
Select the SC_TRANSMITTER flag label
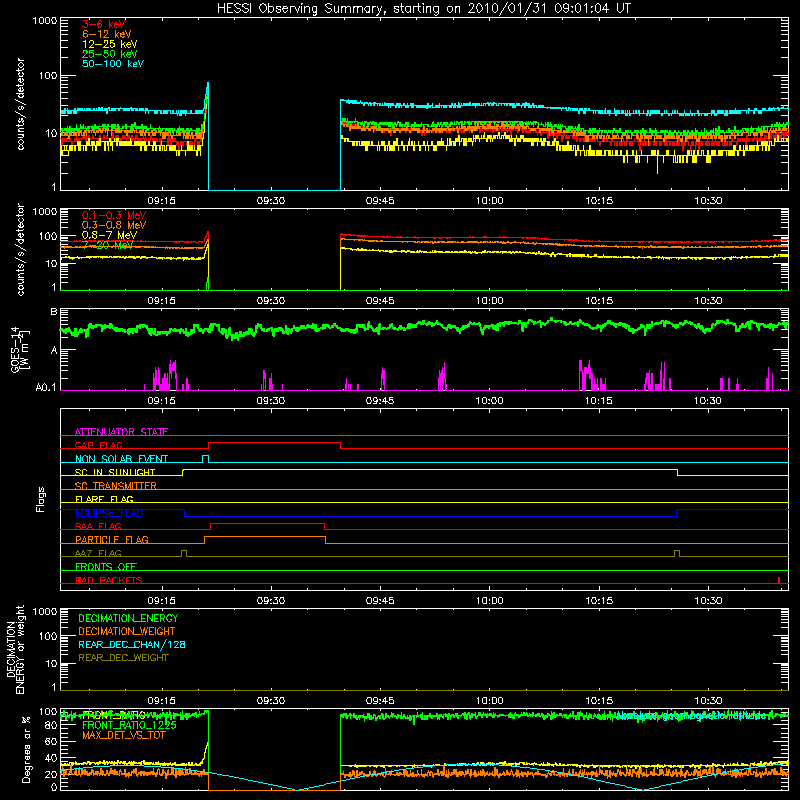click(x=116, y=486)
